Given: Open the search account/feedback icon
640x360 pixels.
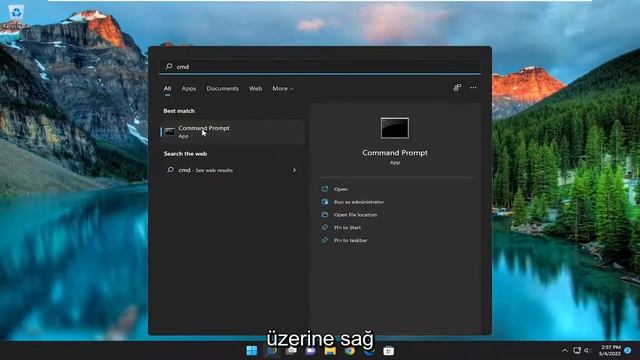Looking at the screenshot, I should (x=457, y=88).
